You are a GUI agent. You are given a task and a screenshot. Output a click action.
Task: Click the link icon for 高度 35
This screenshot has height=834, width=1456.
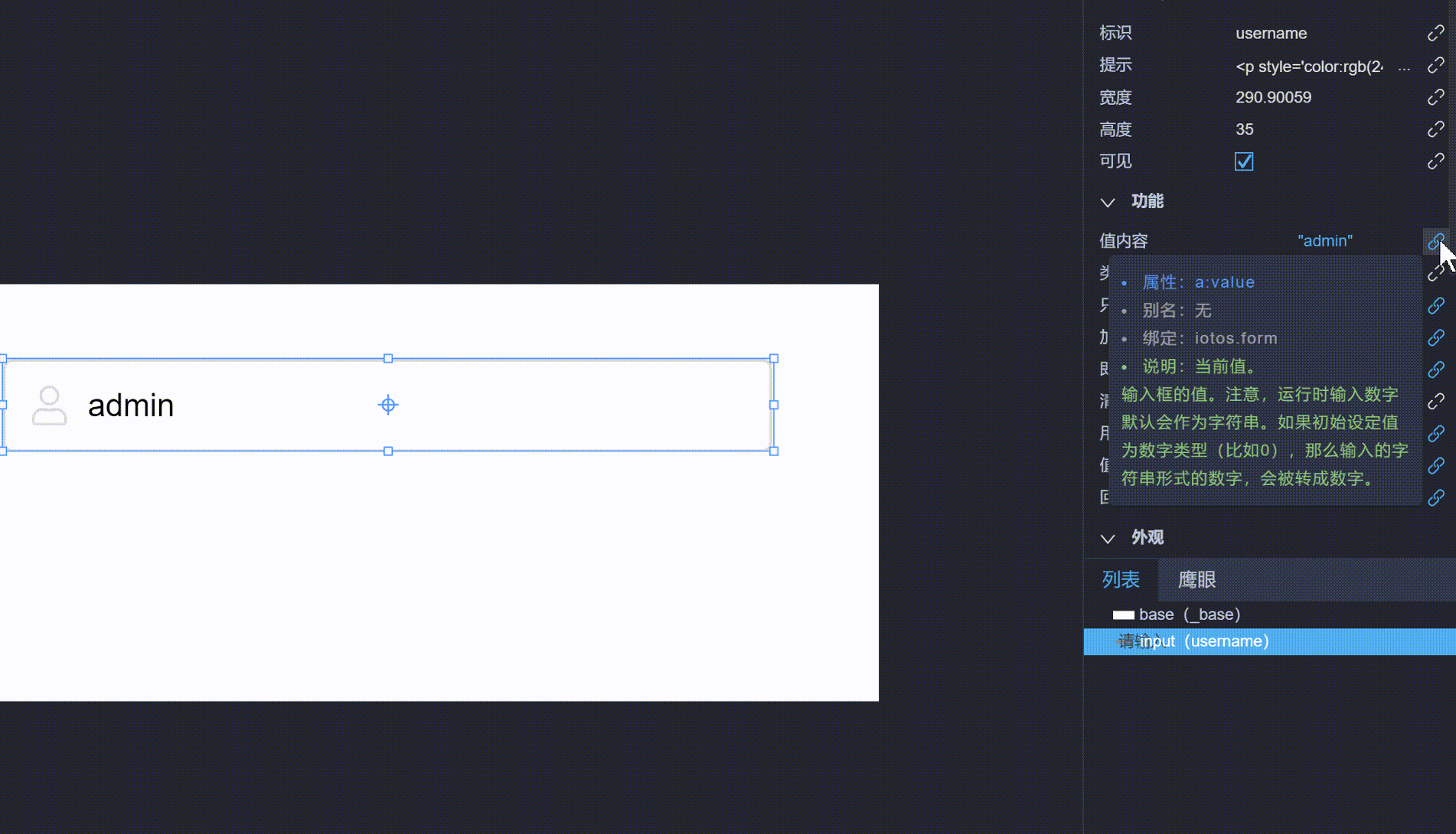[1435, 129]
